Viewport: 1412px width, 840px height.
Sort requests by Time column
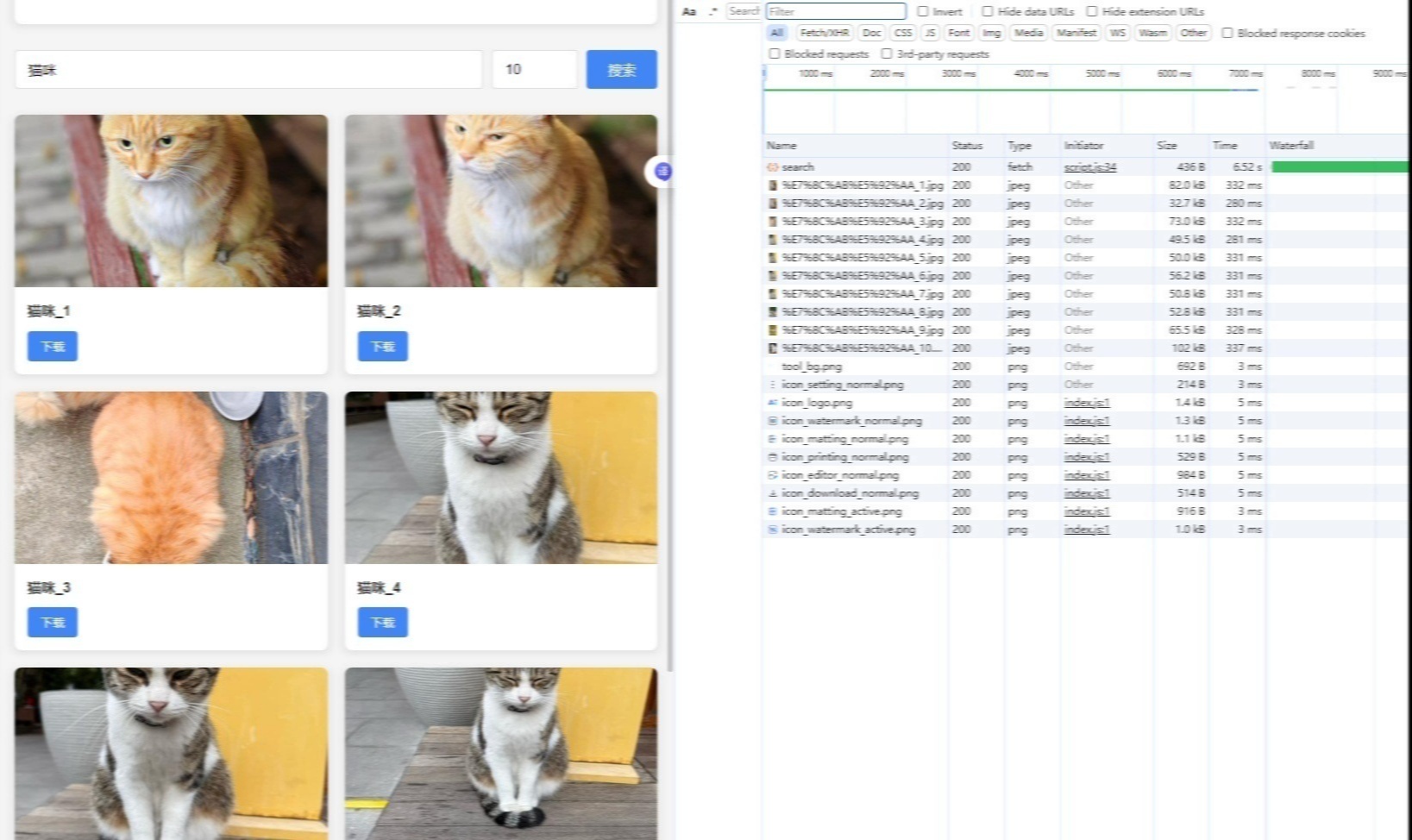coord(1237,146)
